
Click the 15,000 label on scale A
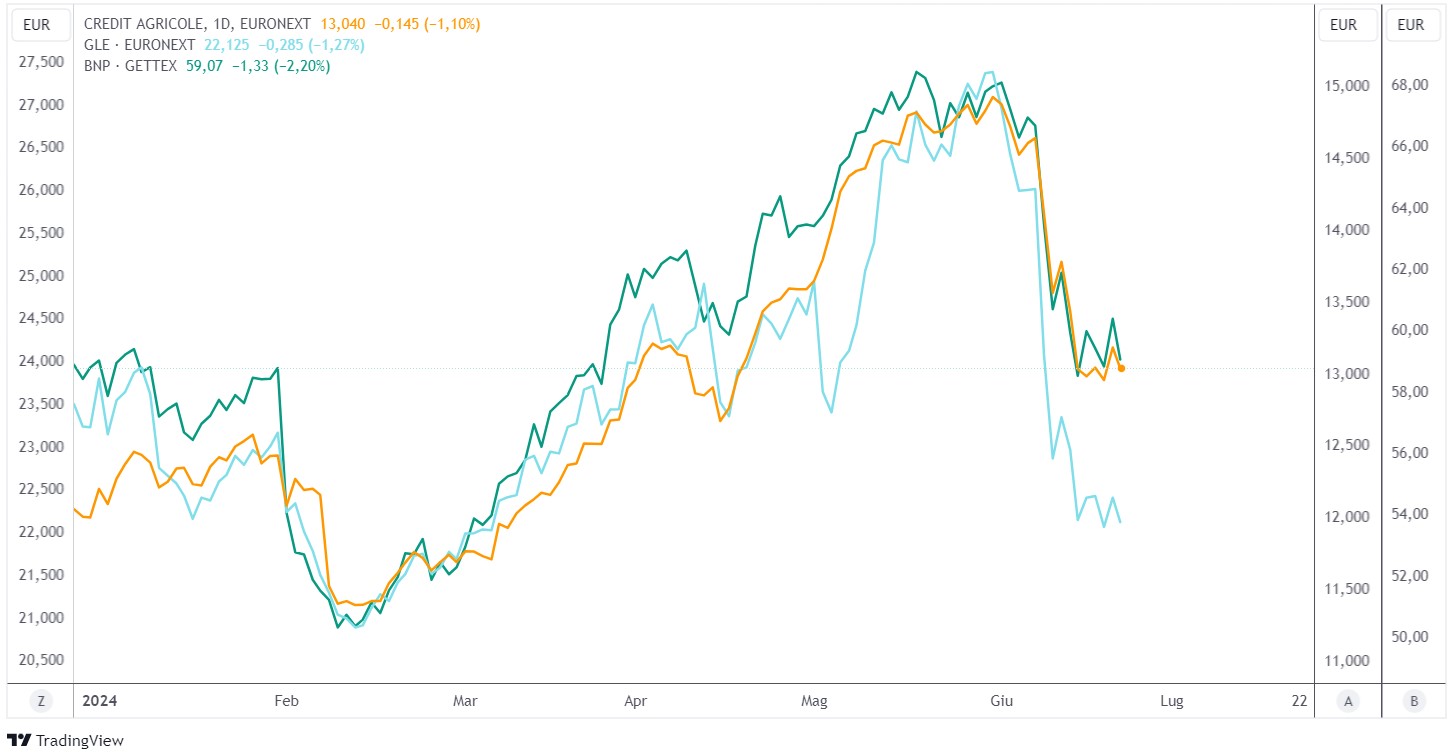click(1345, 86)
